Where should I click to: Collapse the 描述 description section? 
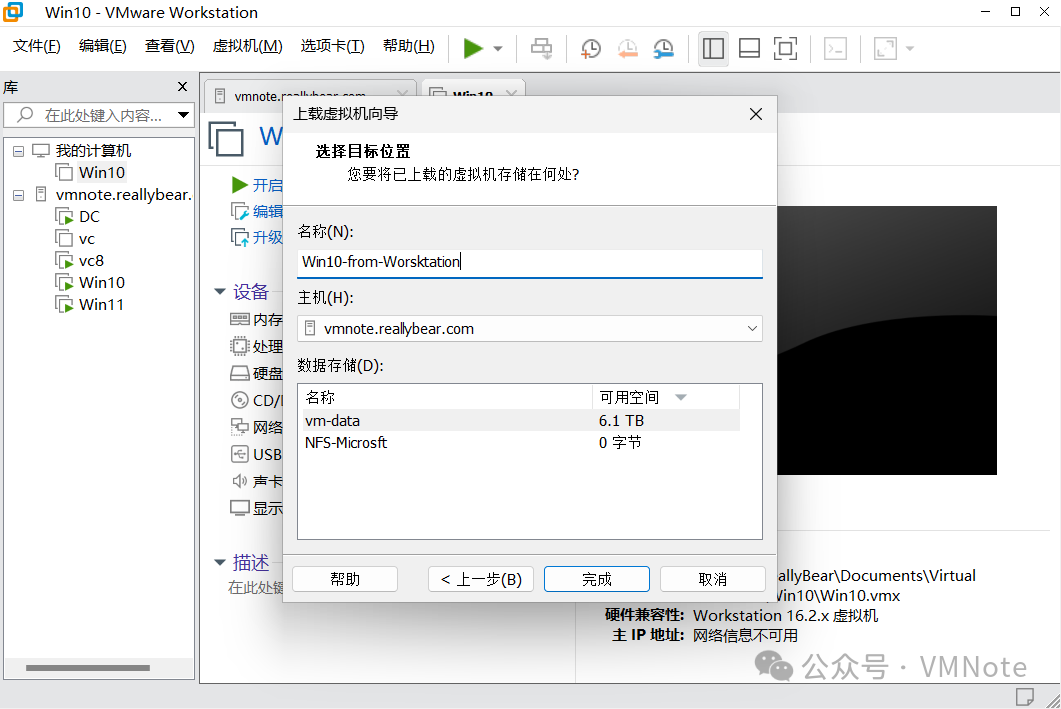(x=220, y=562)
